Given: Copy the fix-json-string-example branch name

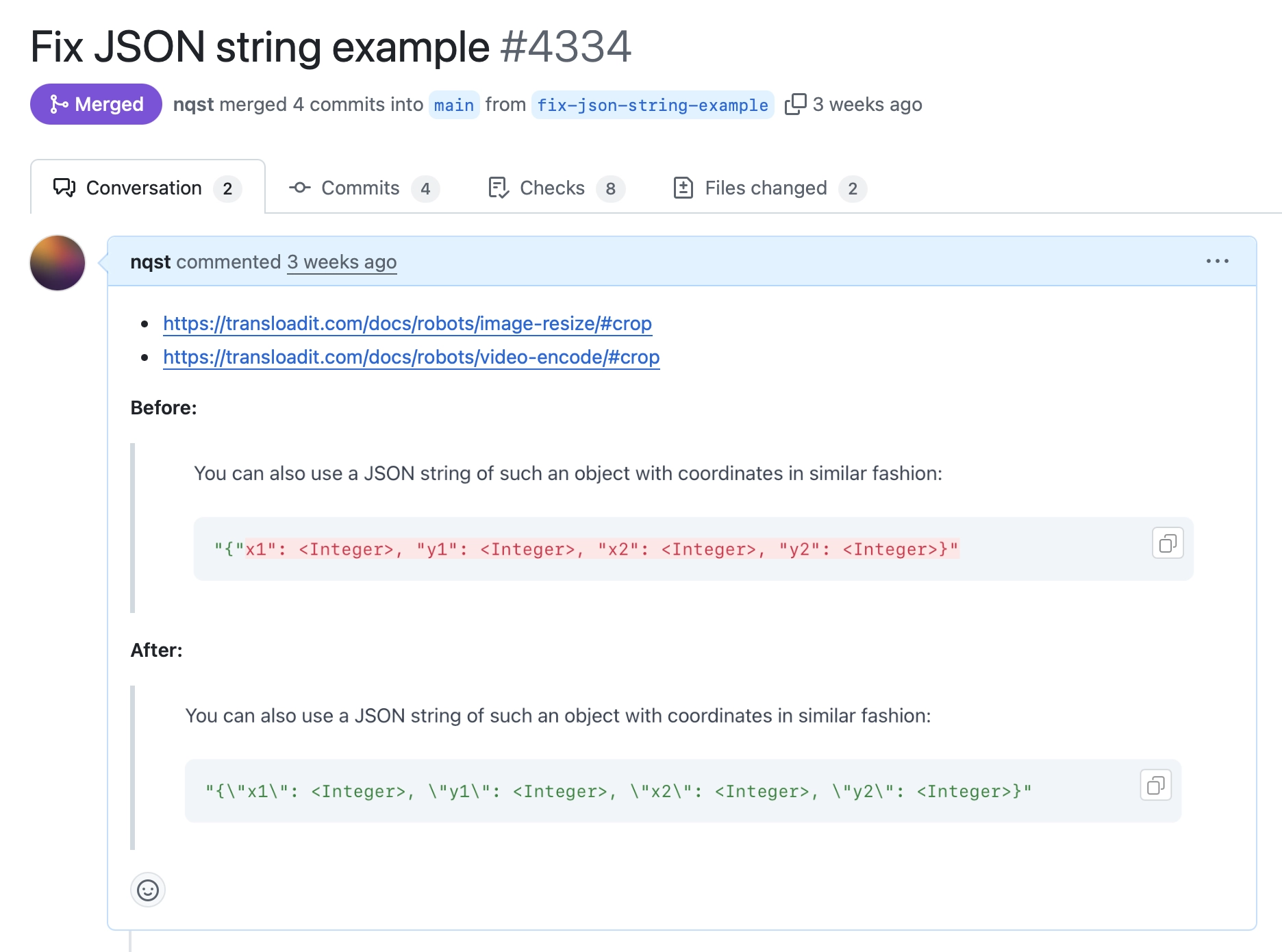Looking at the screenshot, I should point(796,103).
